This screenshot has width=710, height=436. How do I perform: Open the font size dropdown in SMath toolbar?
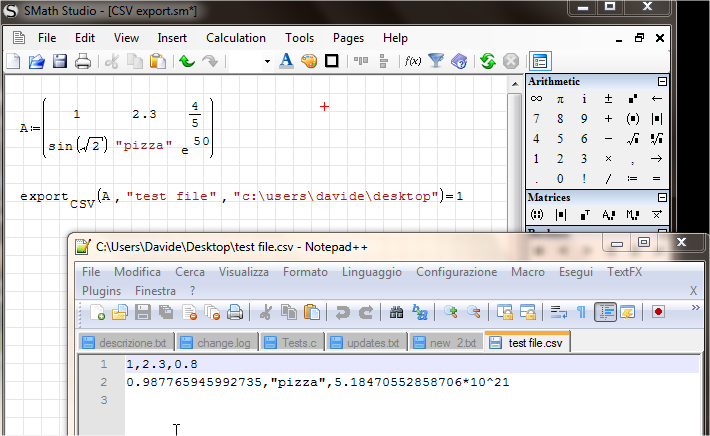point(267,61)
